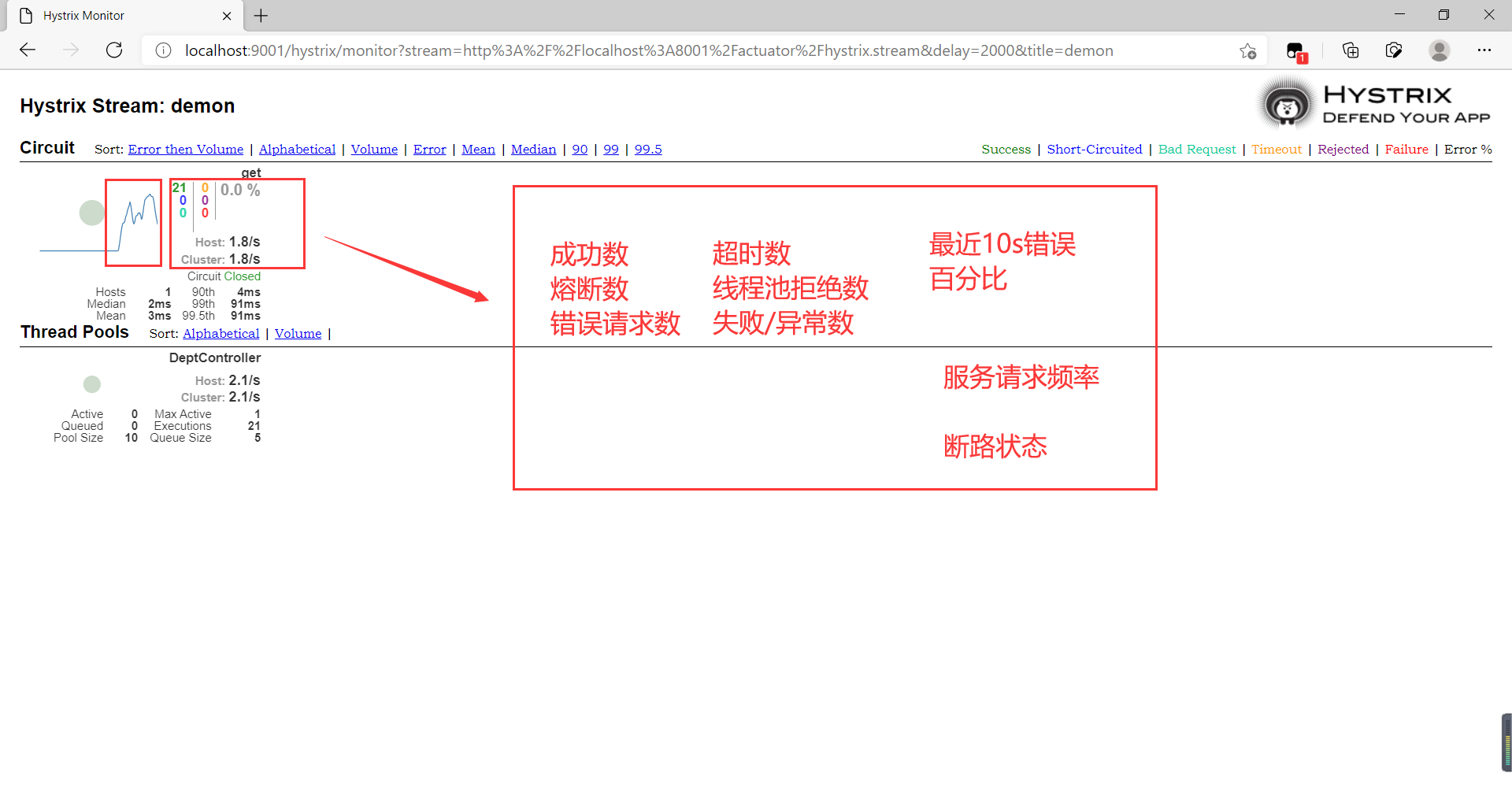
Task: Sort thread pools by Volume
Action: tap(298, 334)
